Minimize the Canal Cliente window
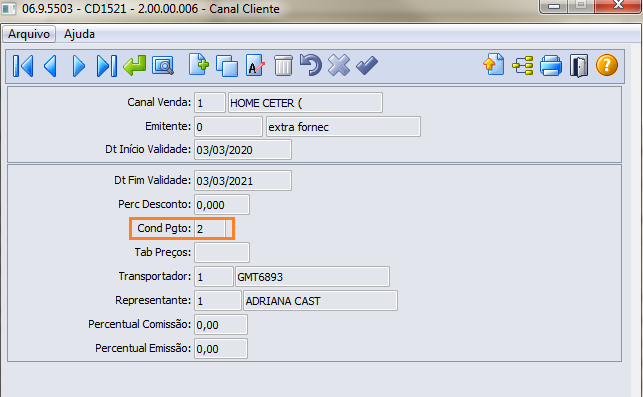 [x=554, y=6]
